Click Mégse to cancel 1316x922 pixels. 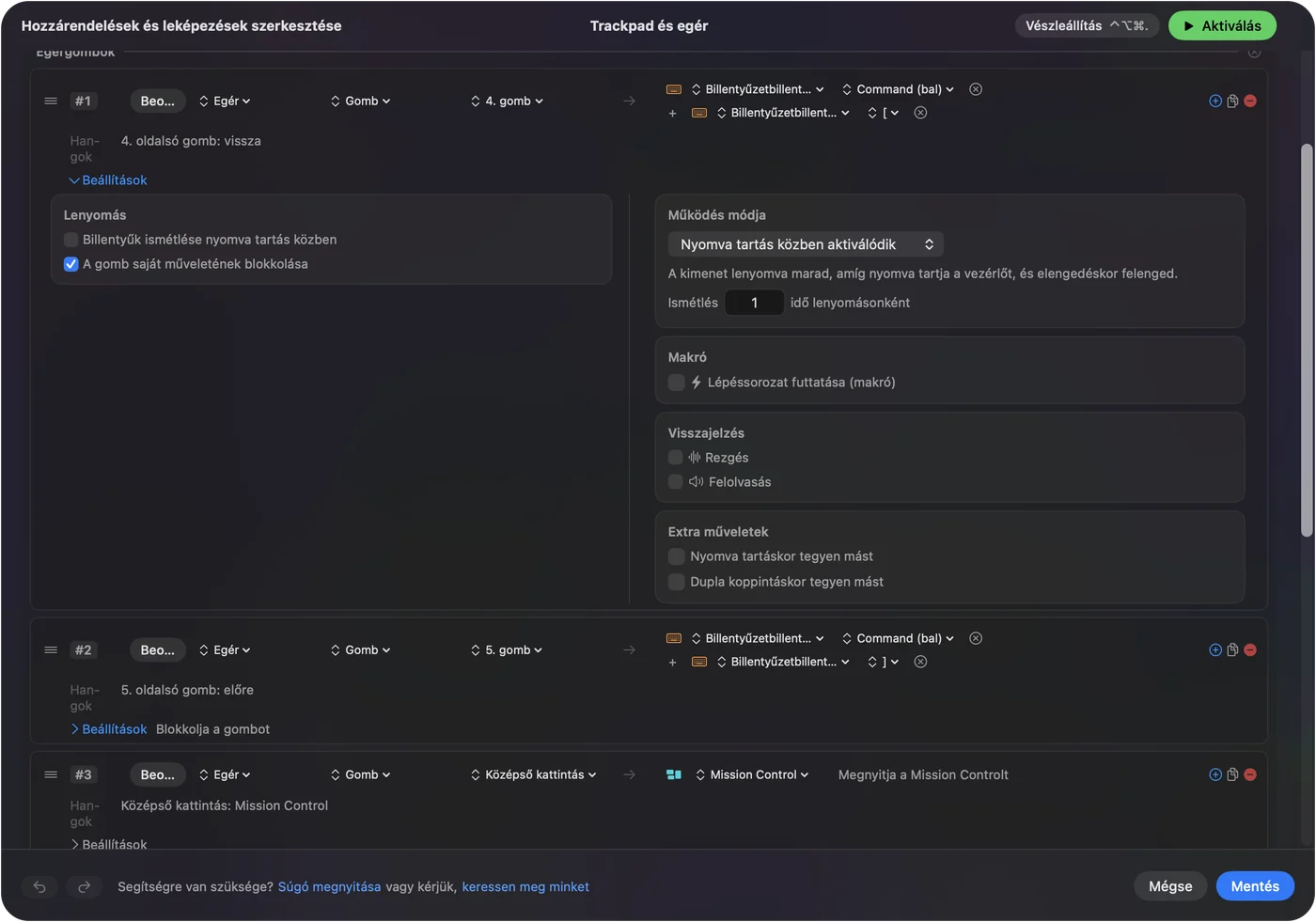coord(1170,886)
